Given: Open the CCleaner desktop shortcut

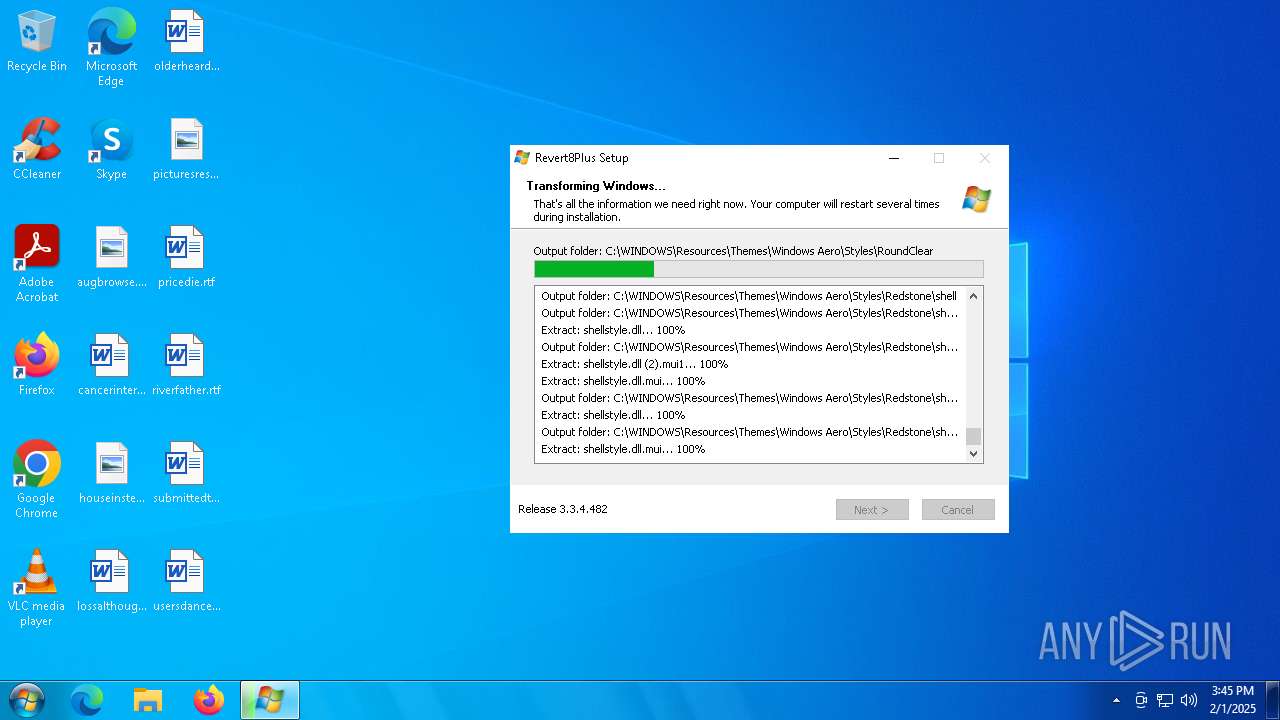Looking at the screenshot, I should click(x=37, y=149).
